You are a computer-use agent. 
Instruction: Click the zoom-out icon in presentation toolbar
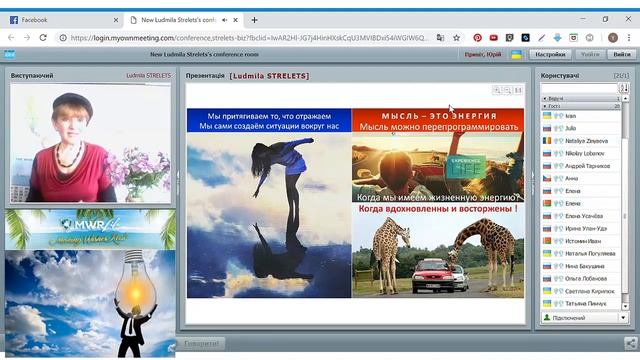(507, 90)
